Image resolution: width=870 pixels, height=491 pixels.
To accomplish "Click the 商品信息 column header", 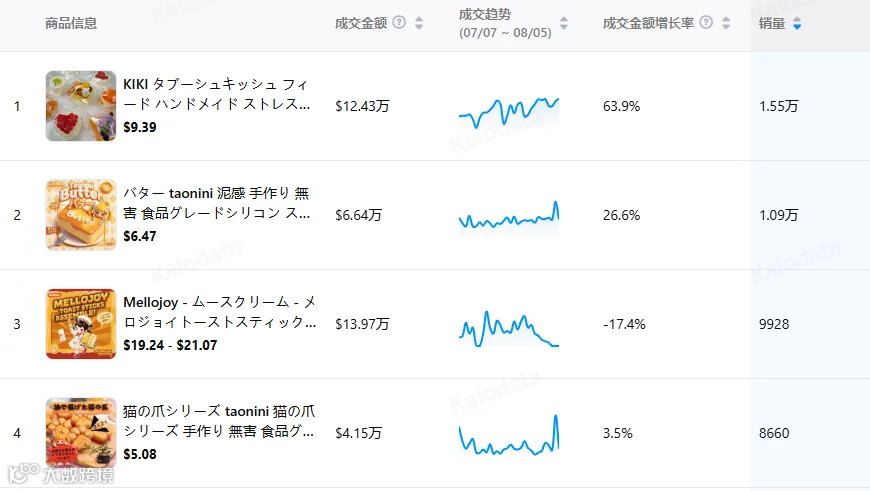I will pyautogui.click(x=71, y=23).
